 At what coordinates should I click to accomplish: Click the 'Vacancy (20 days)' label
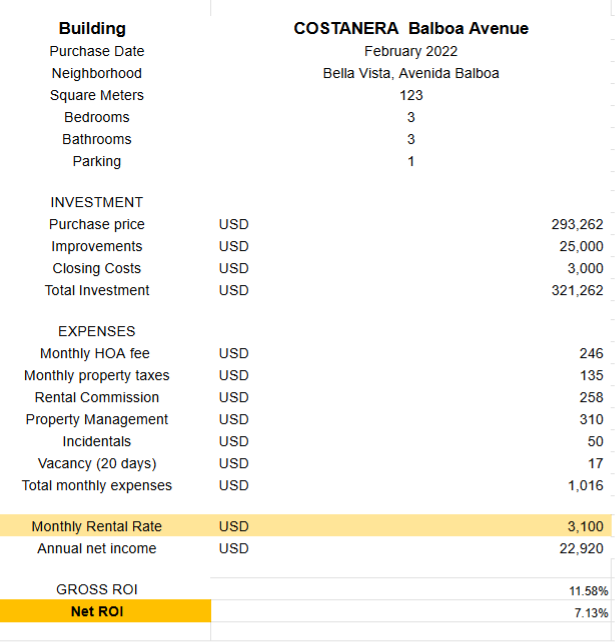tap(97, 463)
